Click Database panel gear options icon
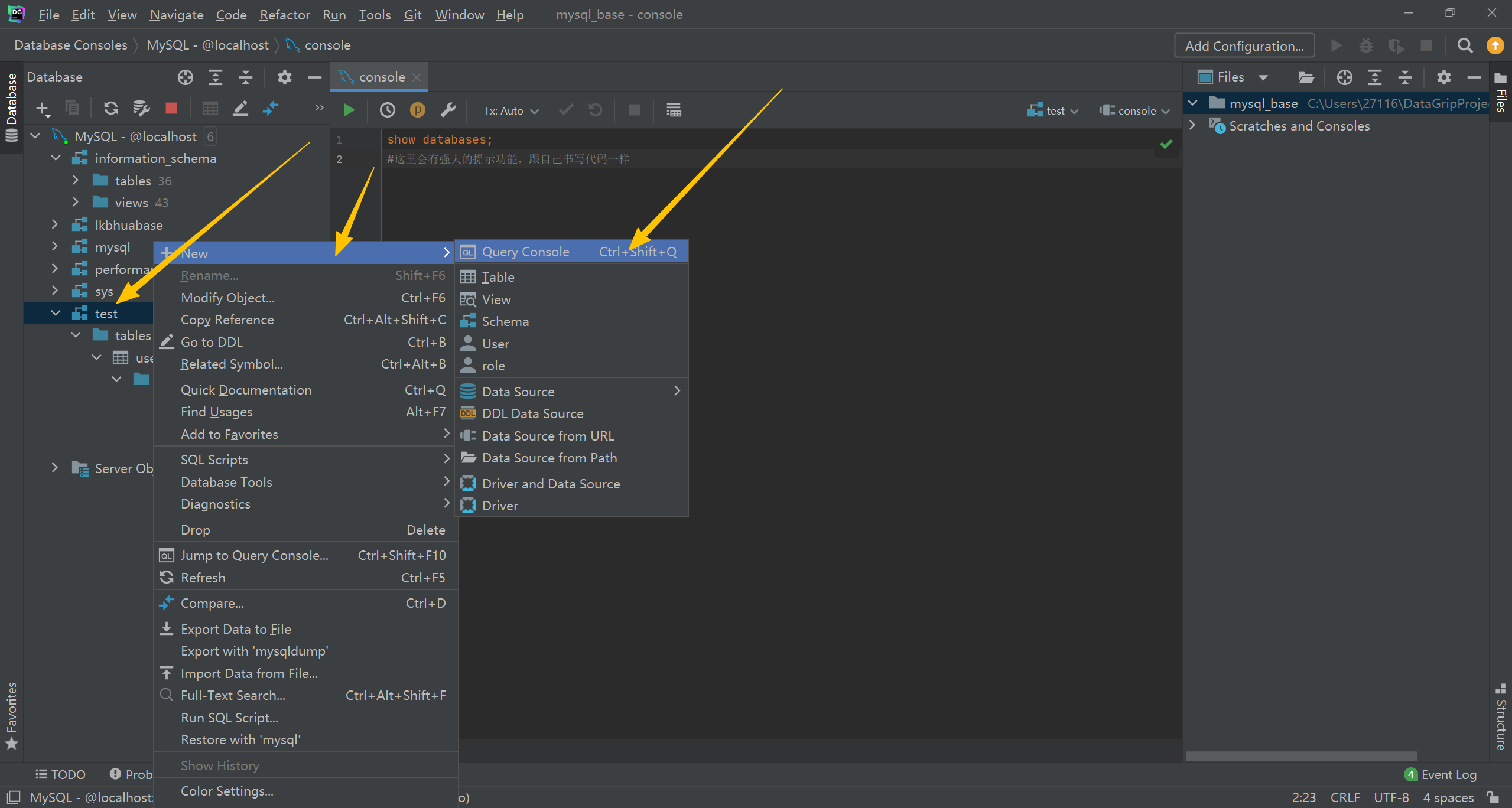The image size is (1512, 808). [x=284, y=77]
